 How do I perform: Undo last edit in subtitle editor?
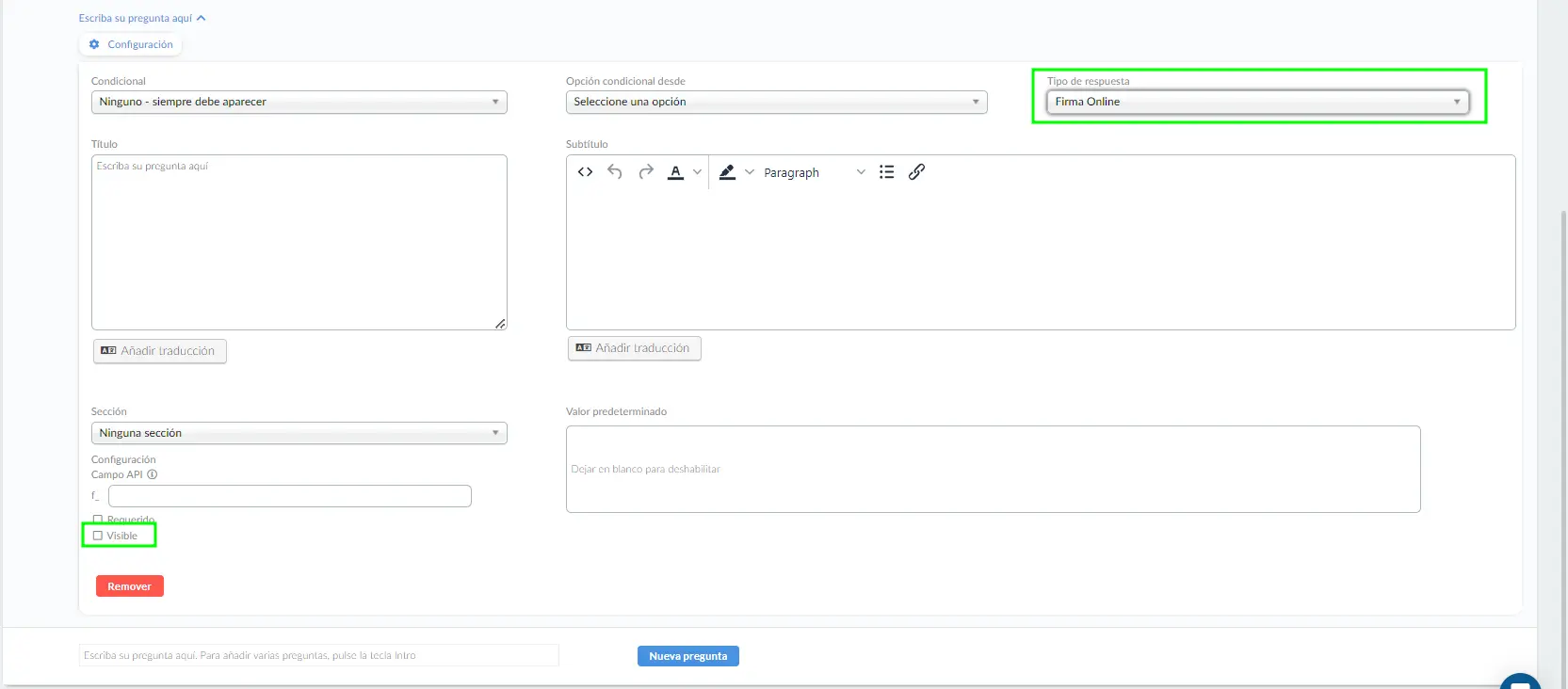click(x=615, y=172)
